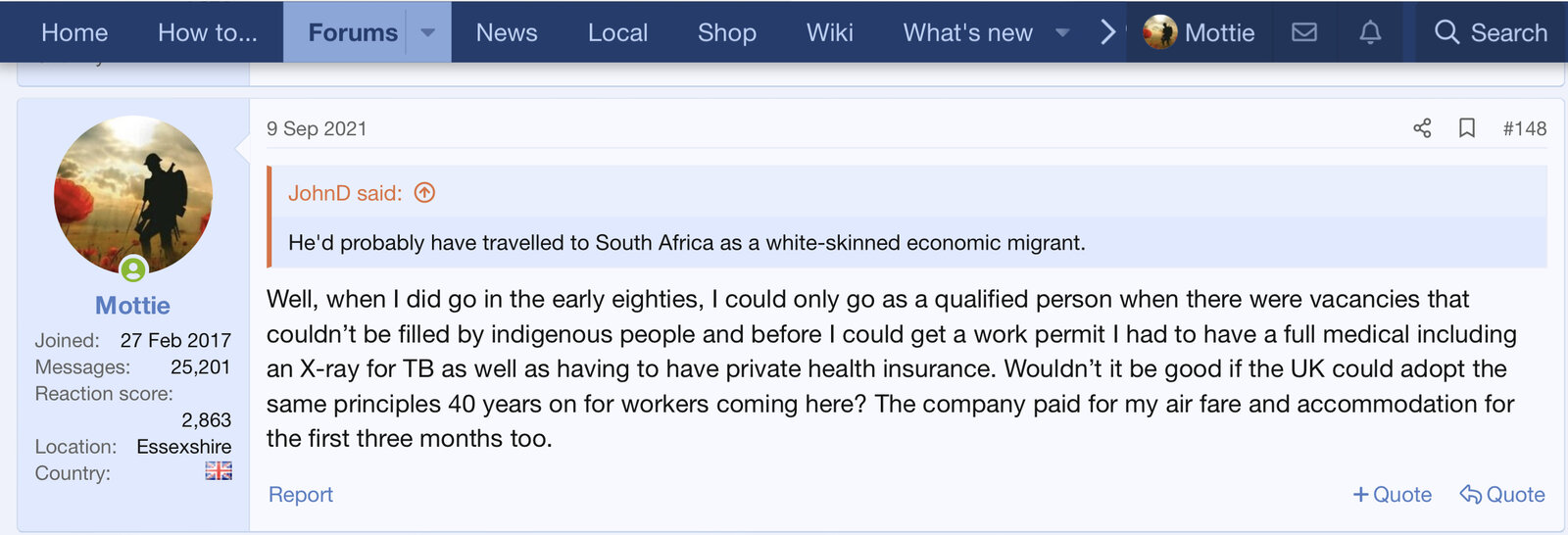Expand the Forums dropdown arrow
1568x535 pixels.
coord(428,32)
